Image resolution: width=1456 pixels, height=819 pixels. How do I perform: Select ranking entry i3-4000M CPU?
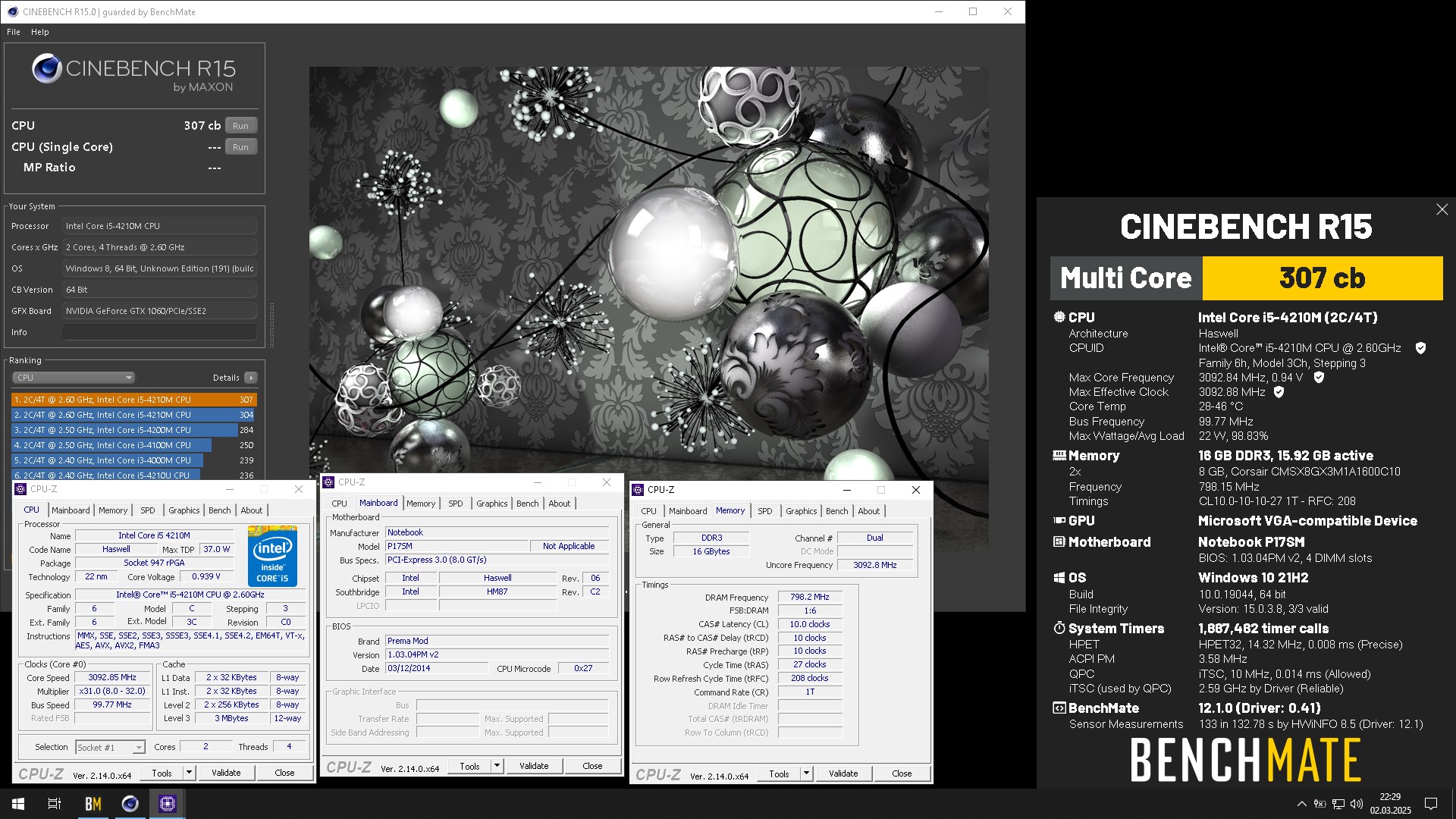coord(133,460)
